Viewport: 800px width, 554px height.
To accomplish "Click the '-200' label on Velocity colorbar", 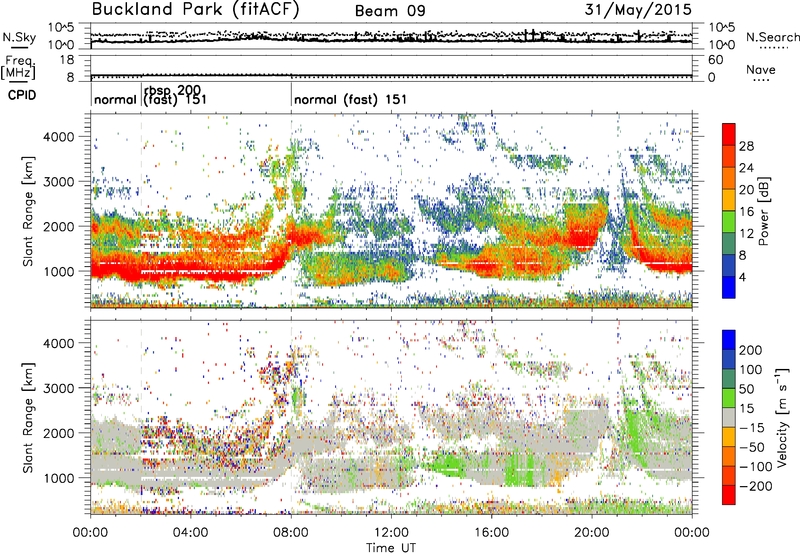I will click(756, 486).
